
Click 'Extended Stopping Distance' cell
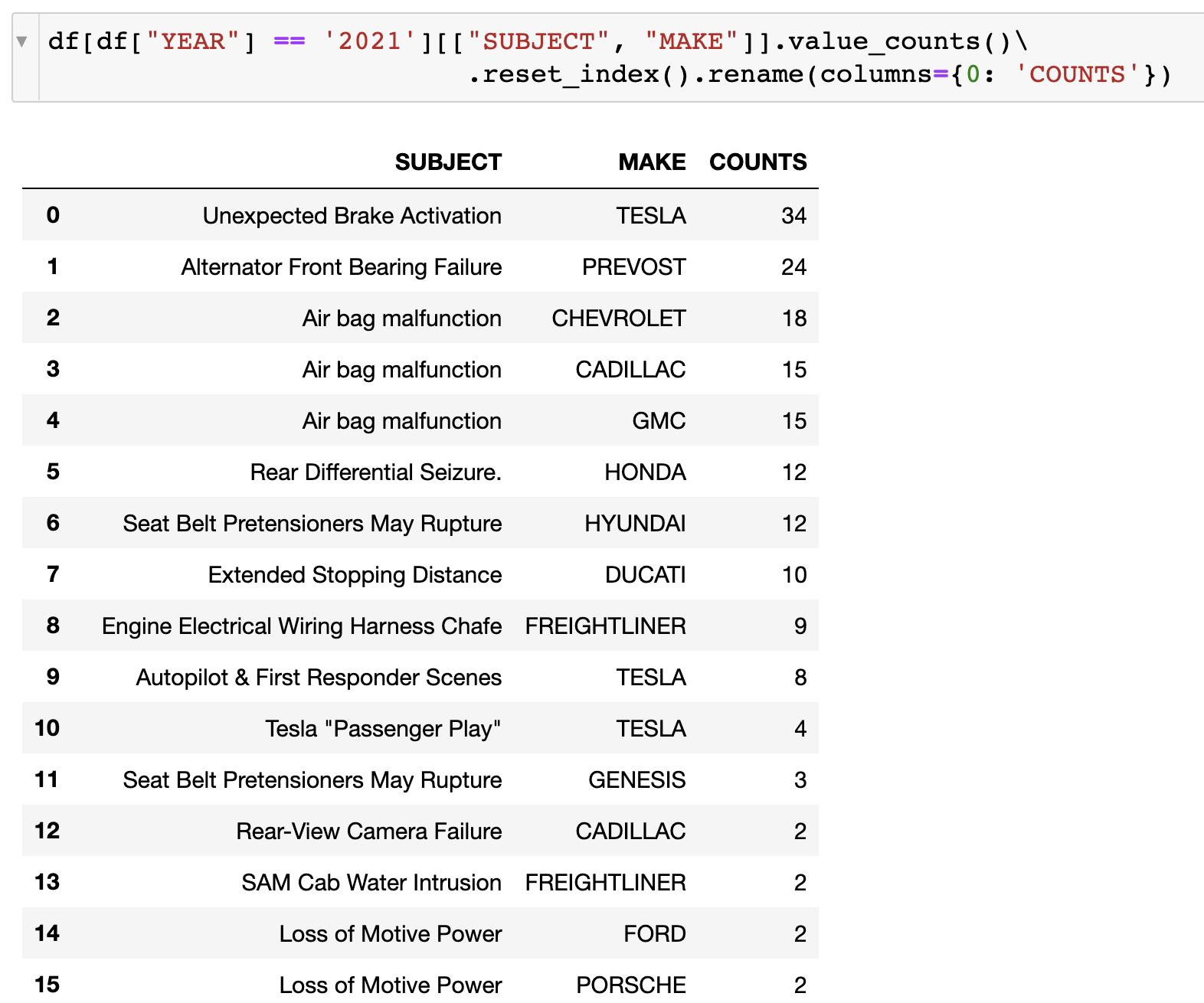355,575
